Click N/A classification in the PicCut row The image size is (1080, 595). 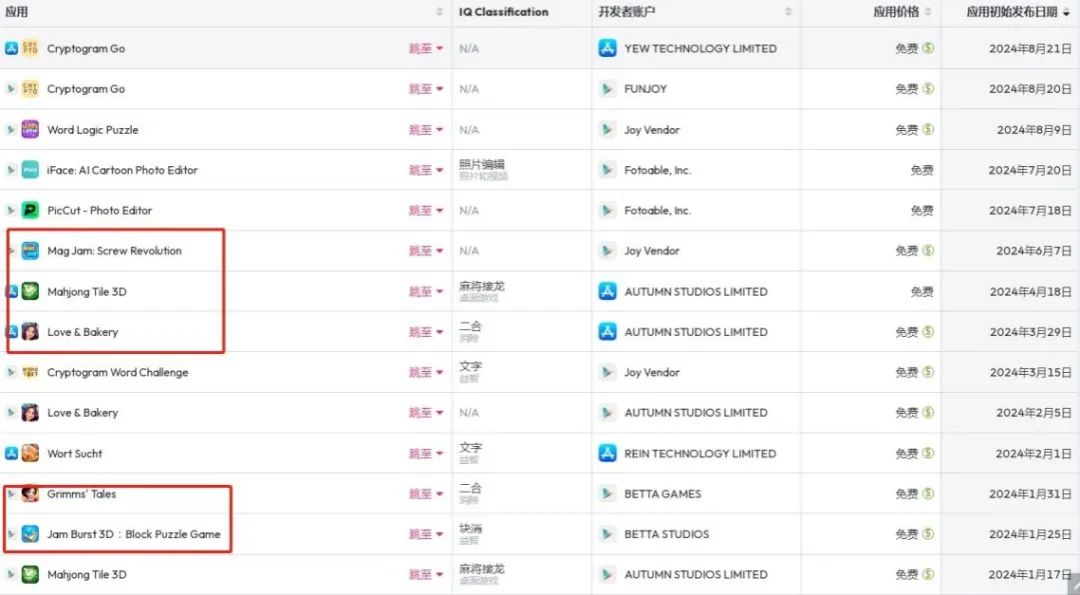(x=469, y=210)
